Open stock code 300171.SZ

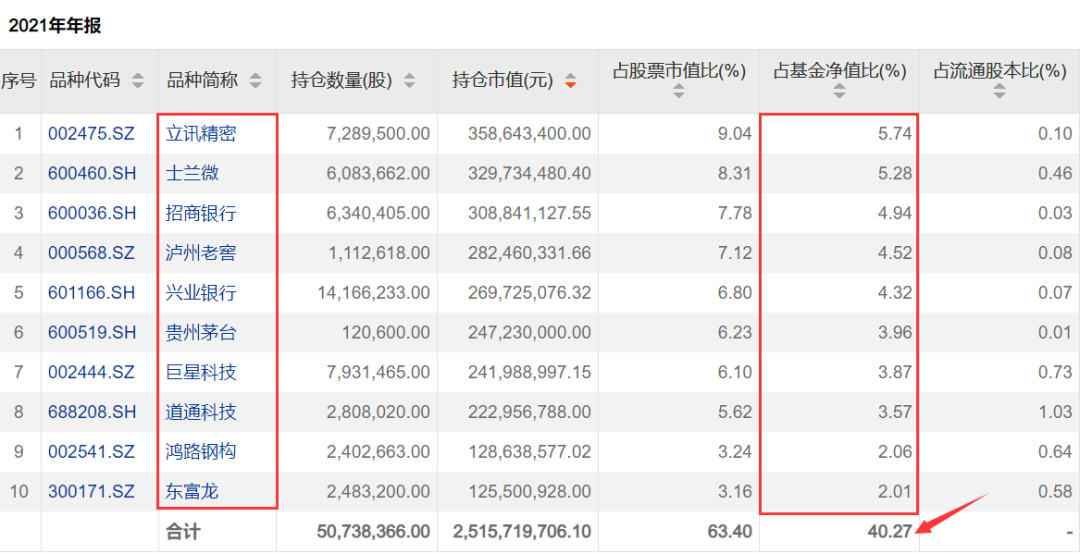point(91,493)
